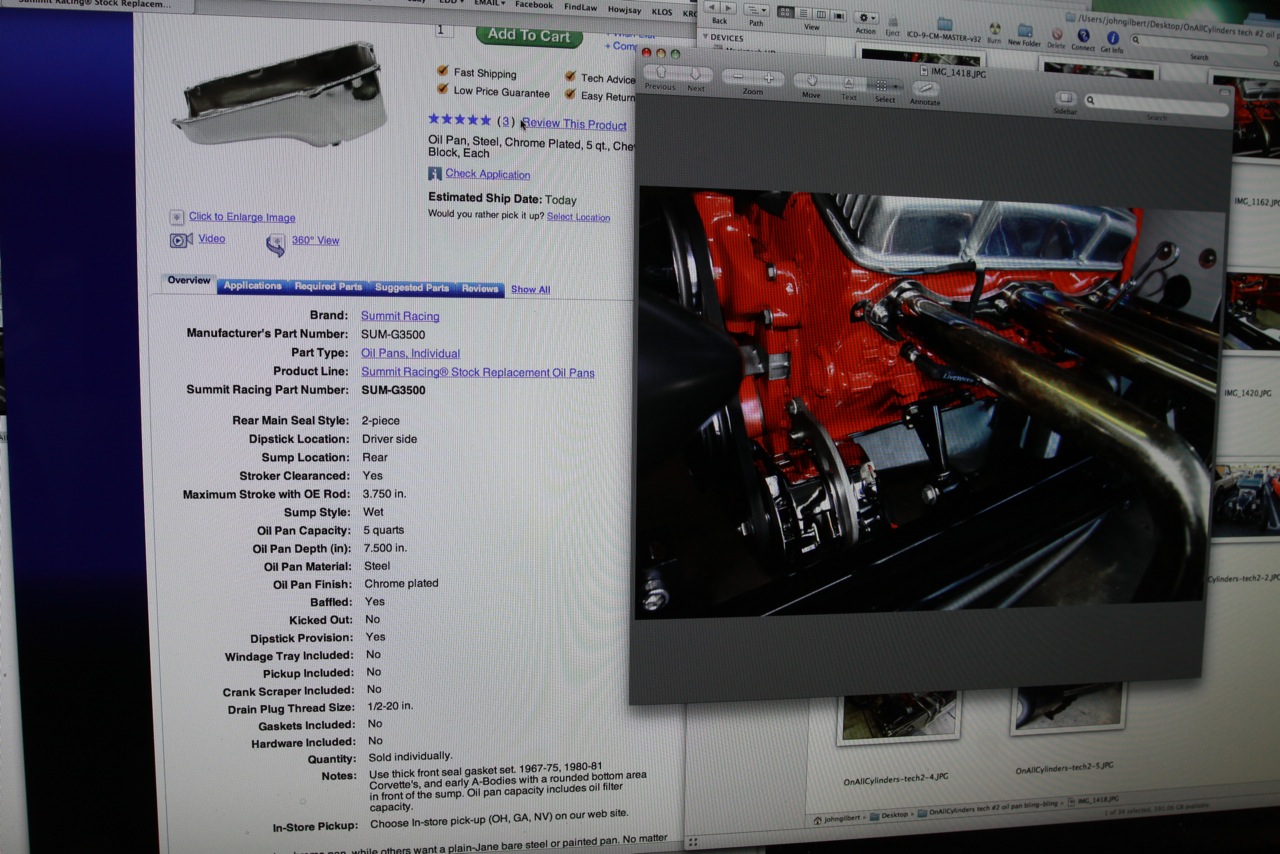Image resolution: width=1280 pixels, height=854 pixels.
Task: Open the Path dropdown in Finder
Action: pyautogui.click(x=756, y=11)
